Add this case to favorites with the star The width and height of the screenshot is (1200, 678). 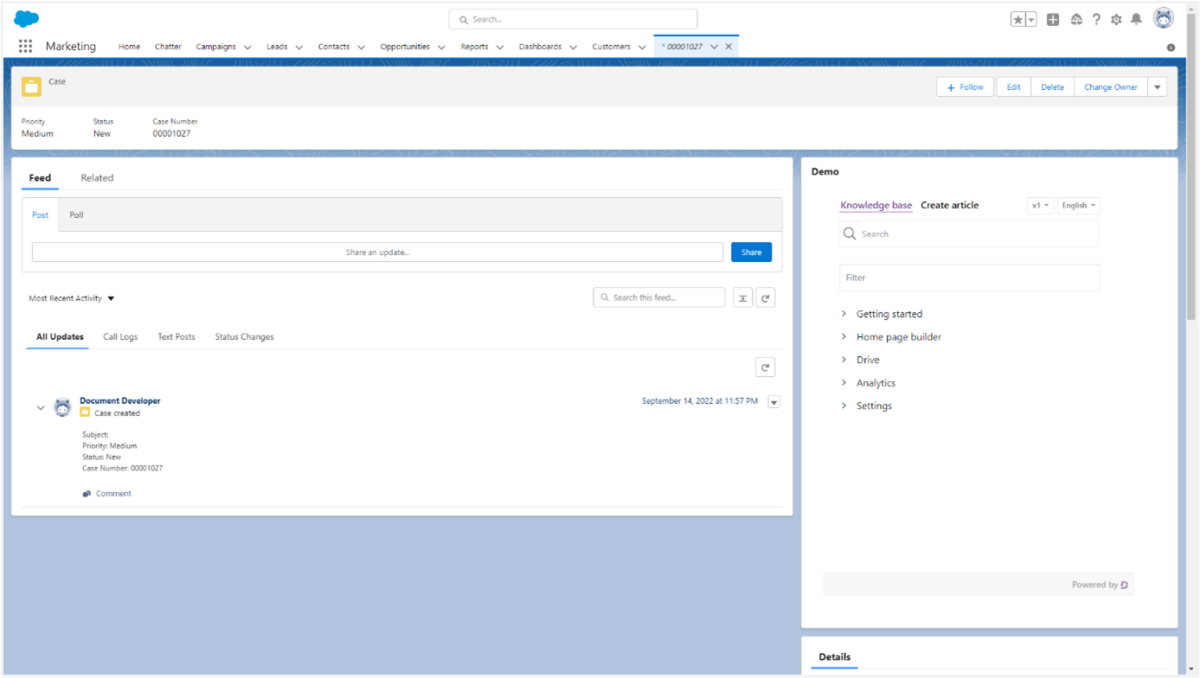click(x=1017, y=18)
